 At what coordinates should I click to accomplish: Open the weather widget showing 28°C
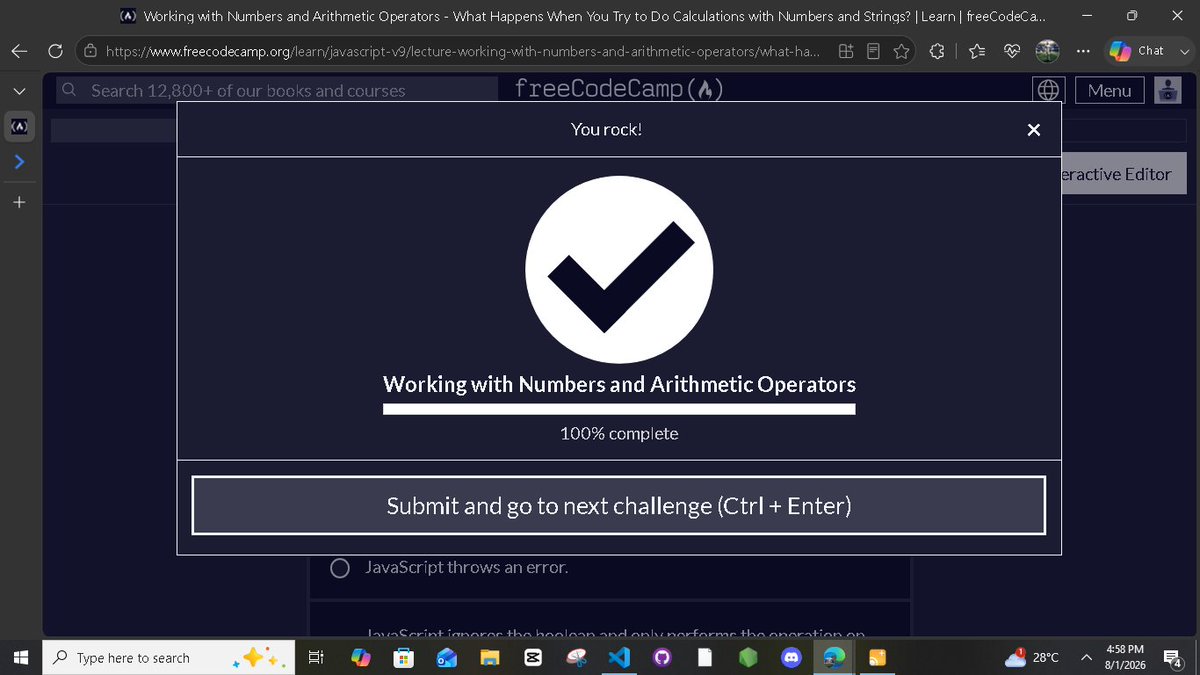(x=1030, y=657)
